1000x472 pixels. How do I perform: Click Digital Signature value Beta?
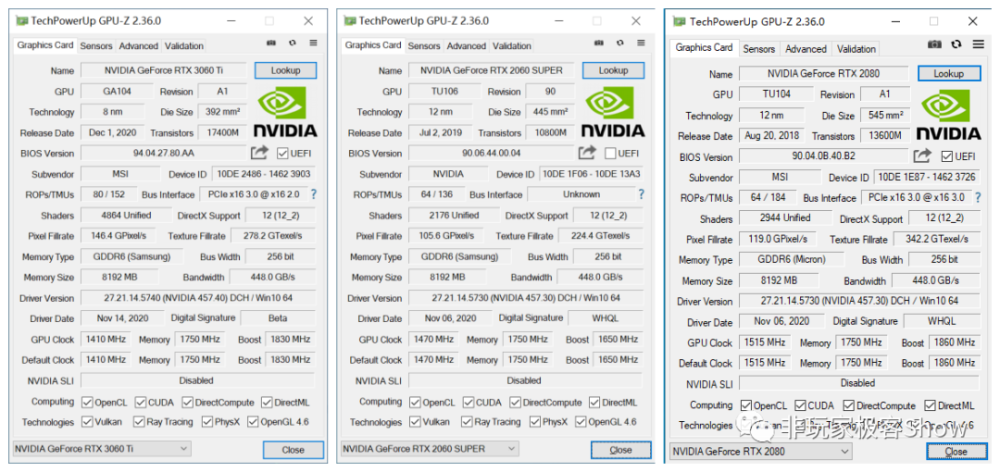pyautogui.click(x=278, y=318)
